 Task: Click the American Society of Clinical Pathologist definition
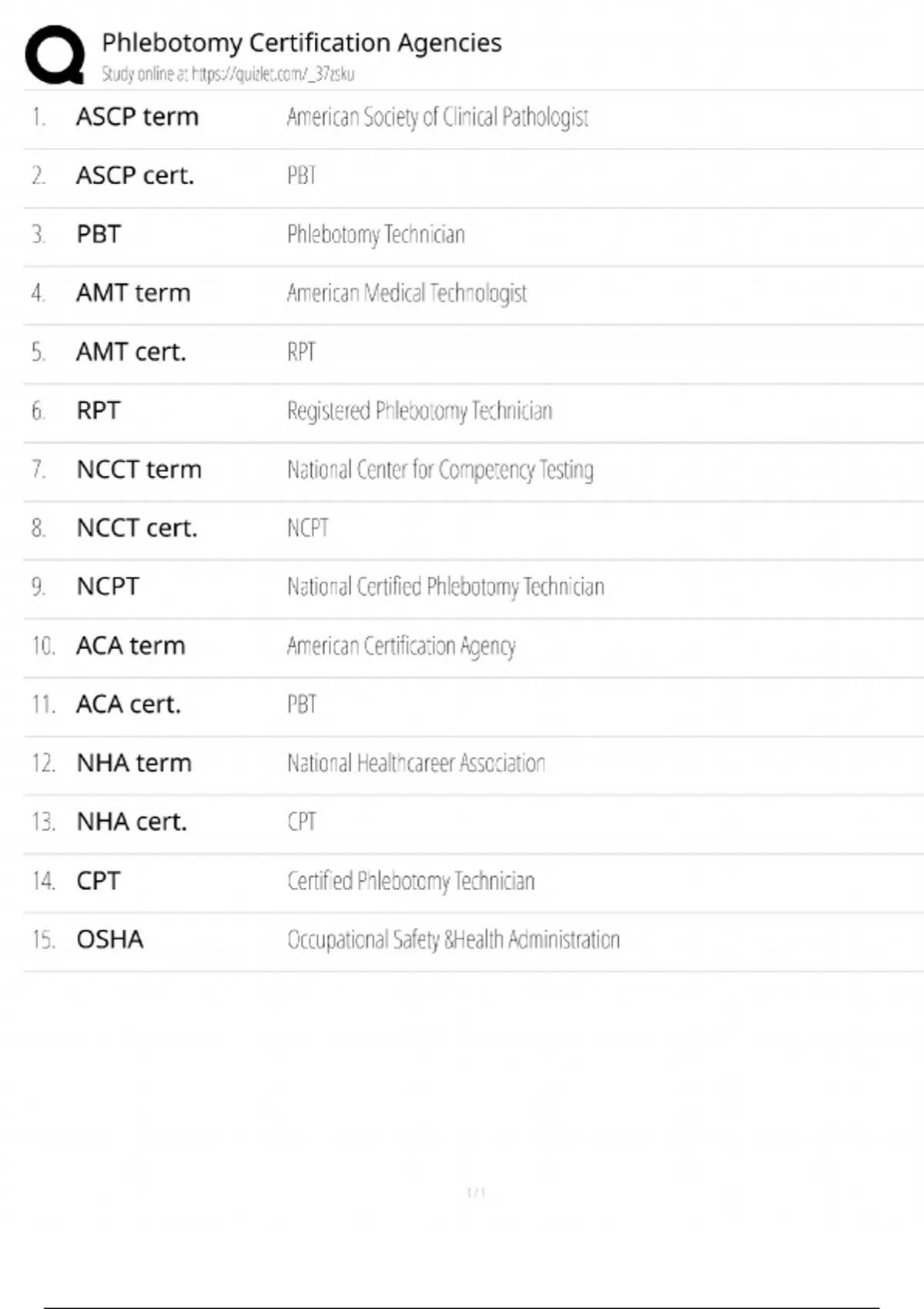(x=437, y=117)
